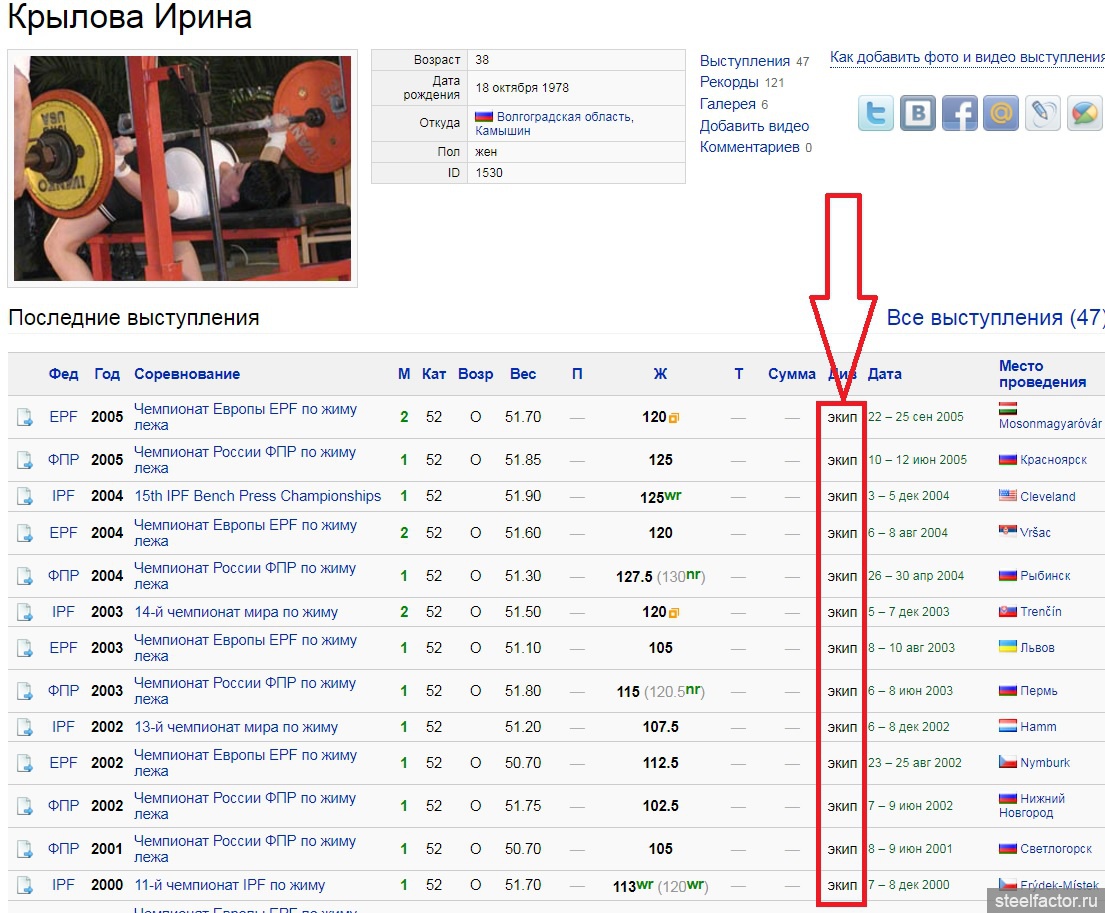Viewport: 1105px width, 913px height.
Task: Click the LiveJournal pencil share icon
Action: [x=1042, y=113]
